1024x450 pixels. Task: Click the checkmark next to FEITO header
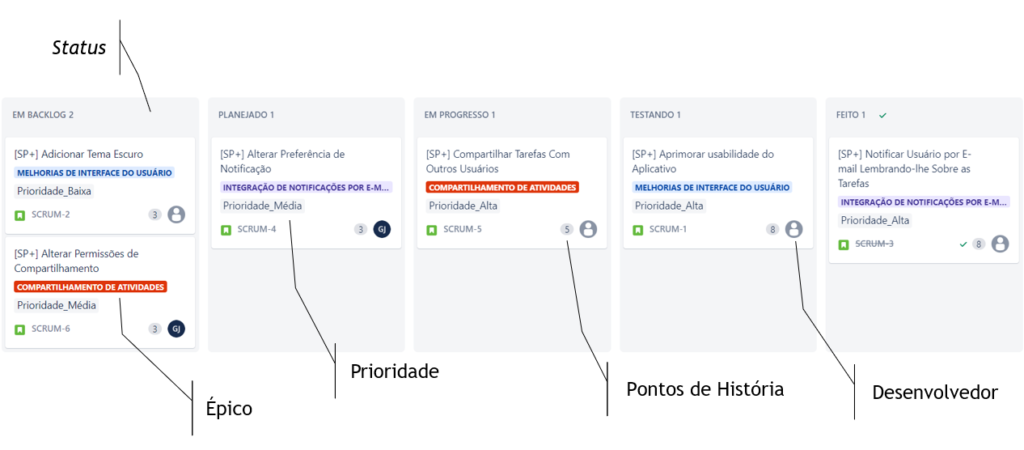(883, 115)
